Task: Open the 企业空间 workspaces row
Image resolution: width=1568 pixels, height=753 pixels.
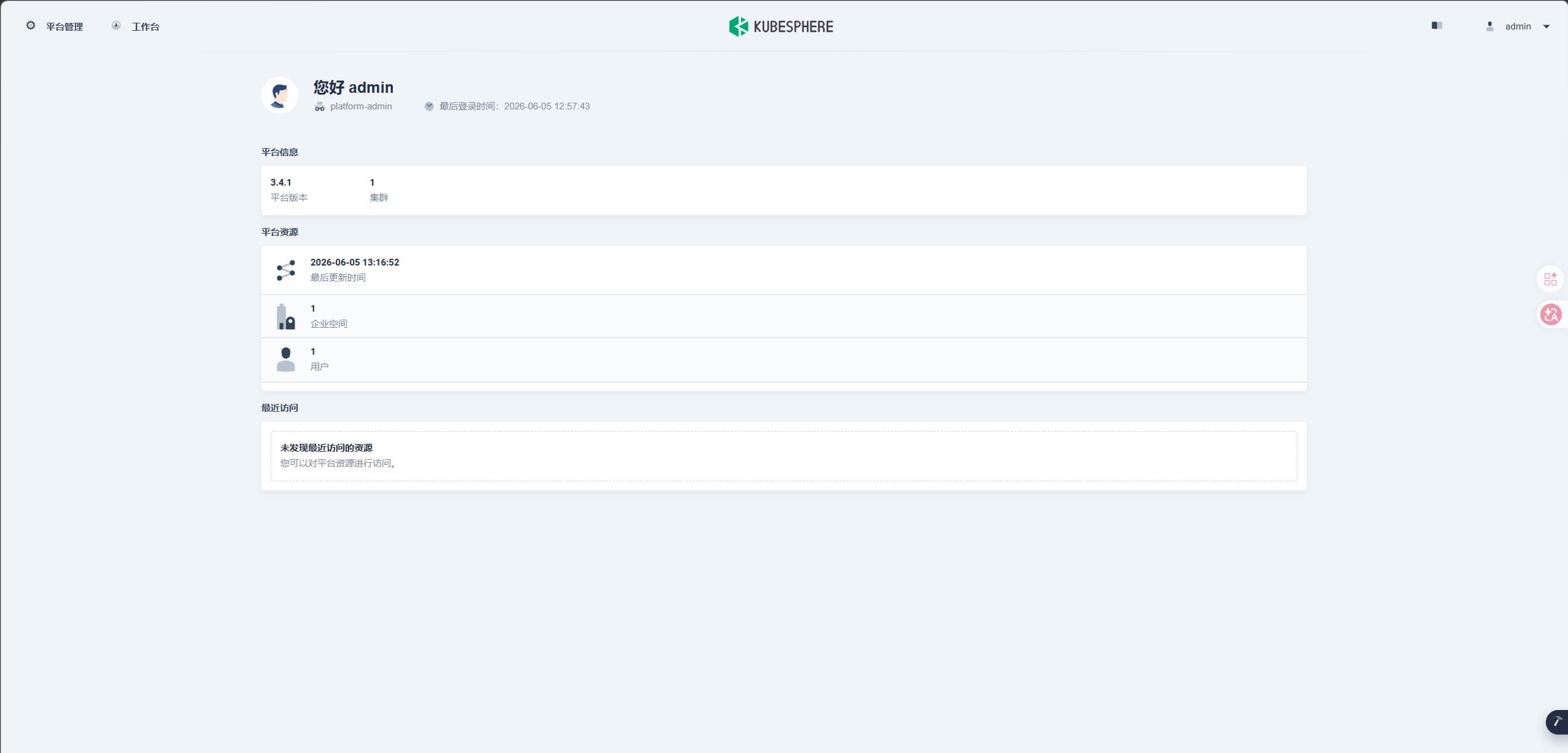Action: [x=784, y=317]
